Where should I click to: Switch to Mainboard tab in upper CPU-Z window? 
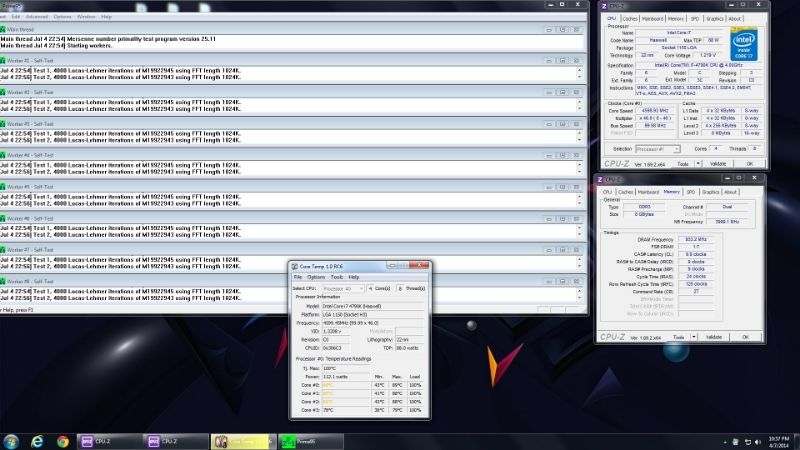pos(653,19)
